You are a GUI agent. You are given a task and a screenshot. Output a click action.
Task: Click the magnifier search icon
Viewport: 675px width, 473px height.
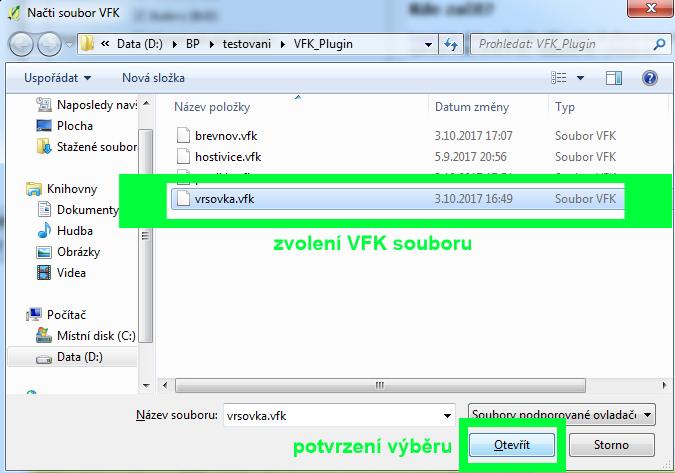click(x=659, y=44)
